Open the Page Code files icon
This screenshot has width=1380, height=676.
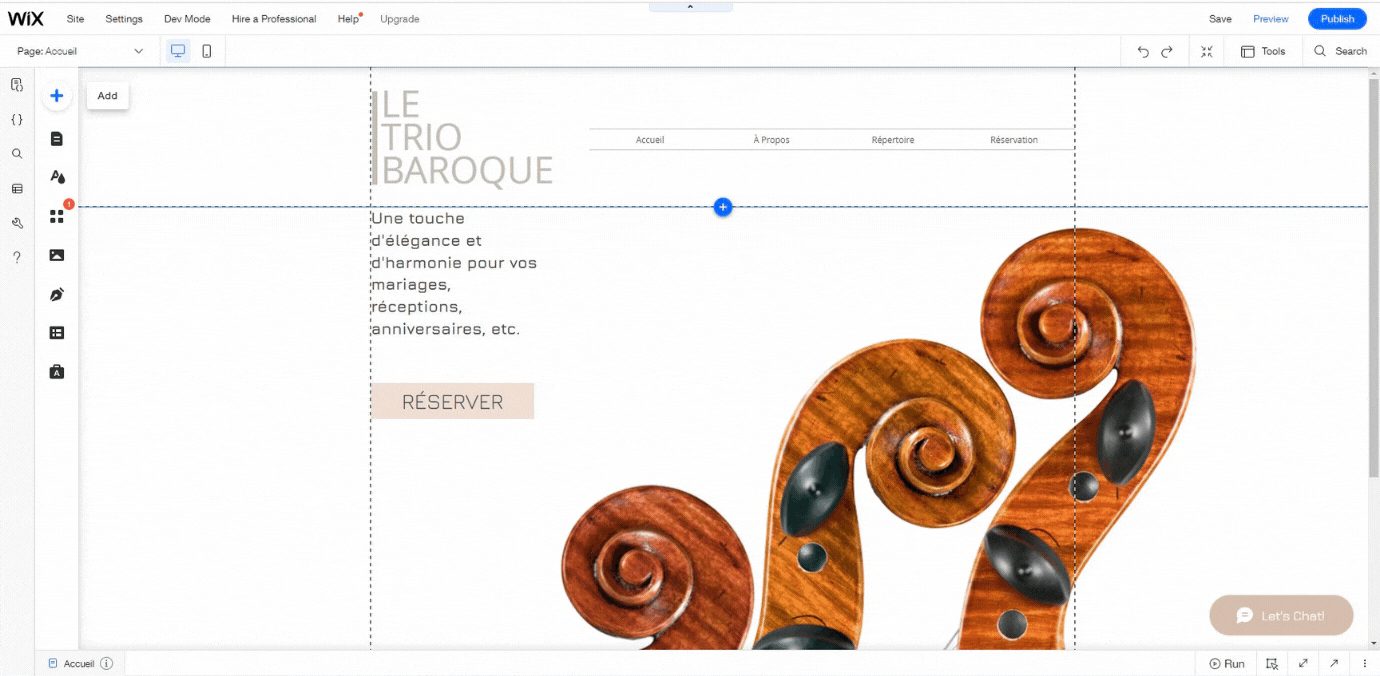click(17, 85)
